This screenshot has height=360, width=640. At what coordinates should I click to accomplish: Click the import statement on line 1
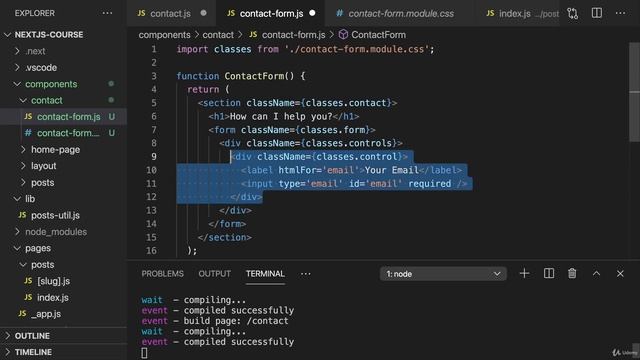(x=305, y=49)
